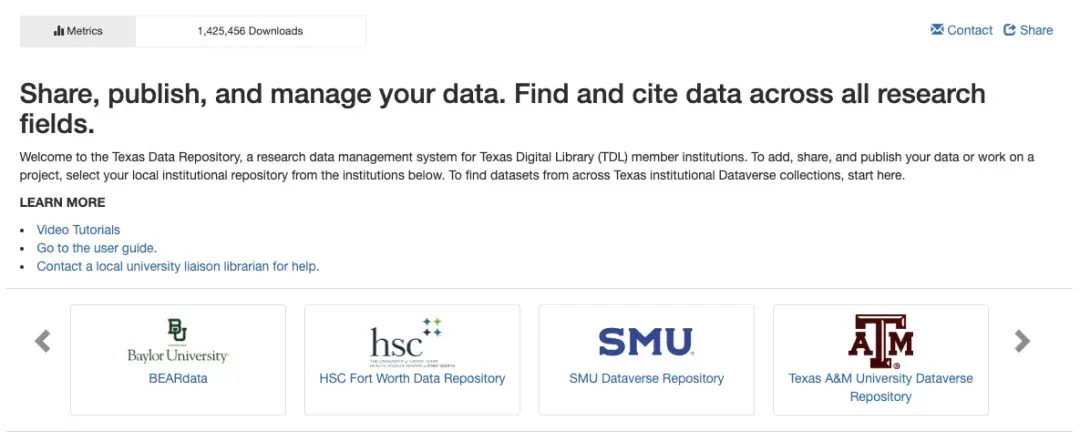This screenshot has height=442, width=1080.
Task: Click the Share arrow icon
Action: (1010, 30)
